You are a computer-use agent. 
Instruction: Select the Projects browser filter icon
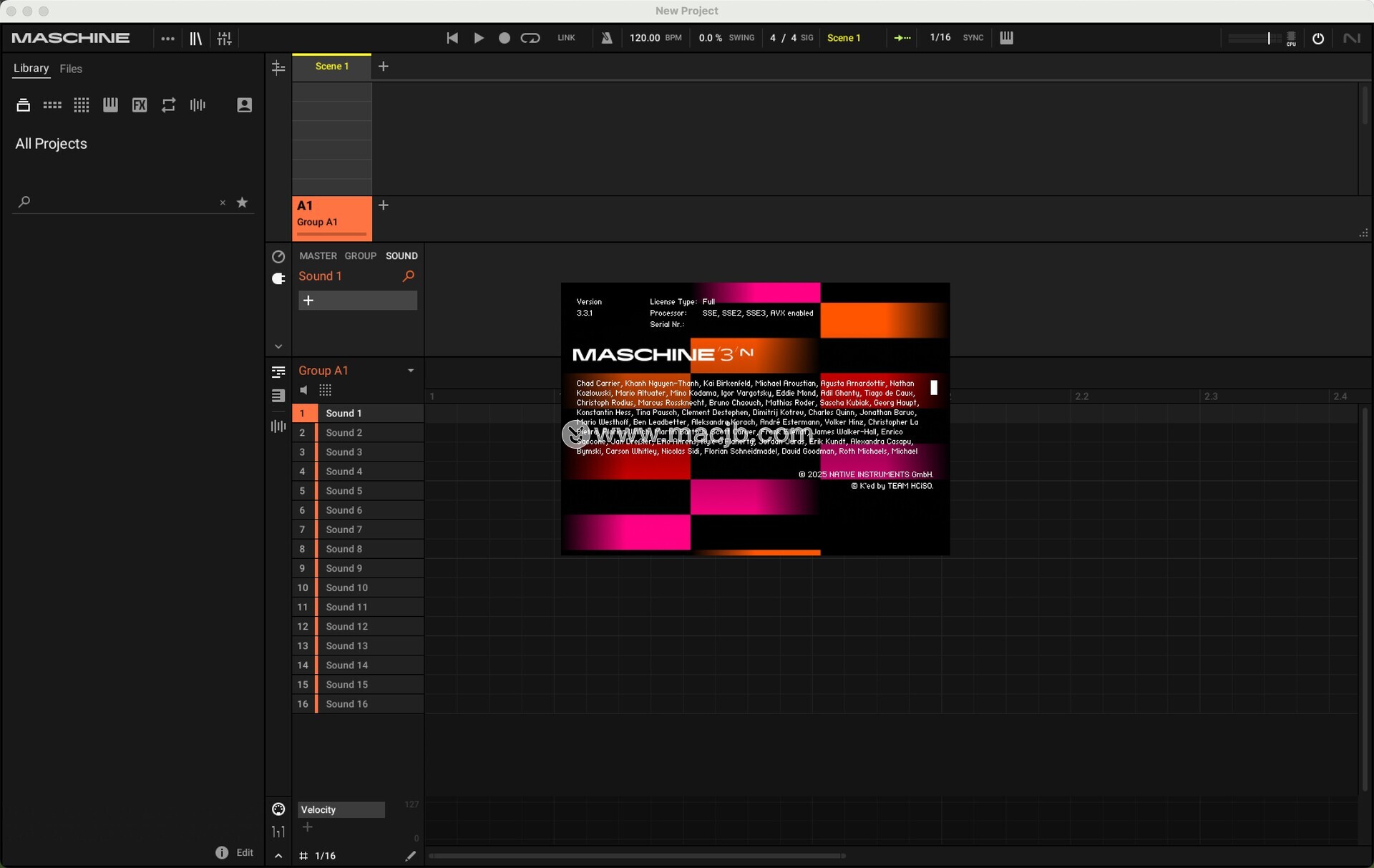click(23, 105)
